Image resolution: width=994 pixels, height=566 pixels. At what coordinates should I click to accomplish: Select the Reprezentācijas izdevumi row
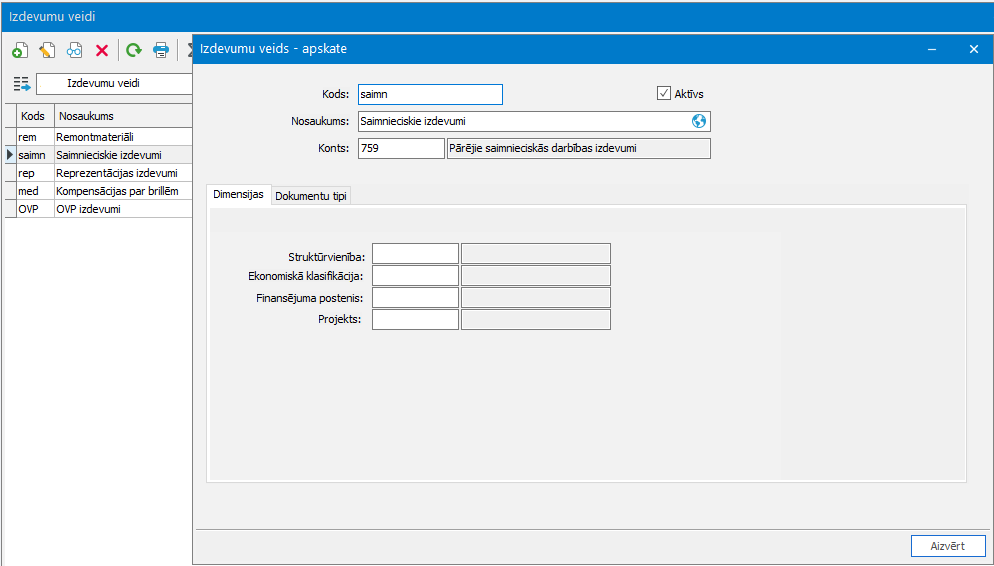[x=98, y=173]
